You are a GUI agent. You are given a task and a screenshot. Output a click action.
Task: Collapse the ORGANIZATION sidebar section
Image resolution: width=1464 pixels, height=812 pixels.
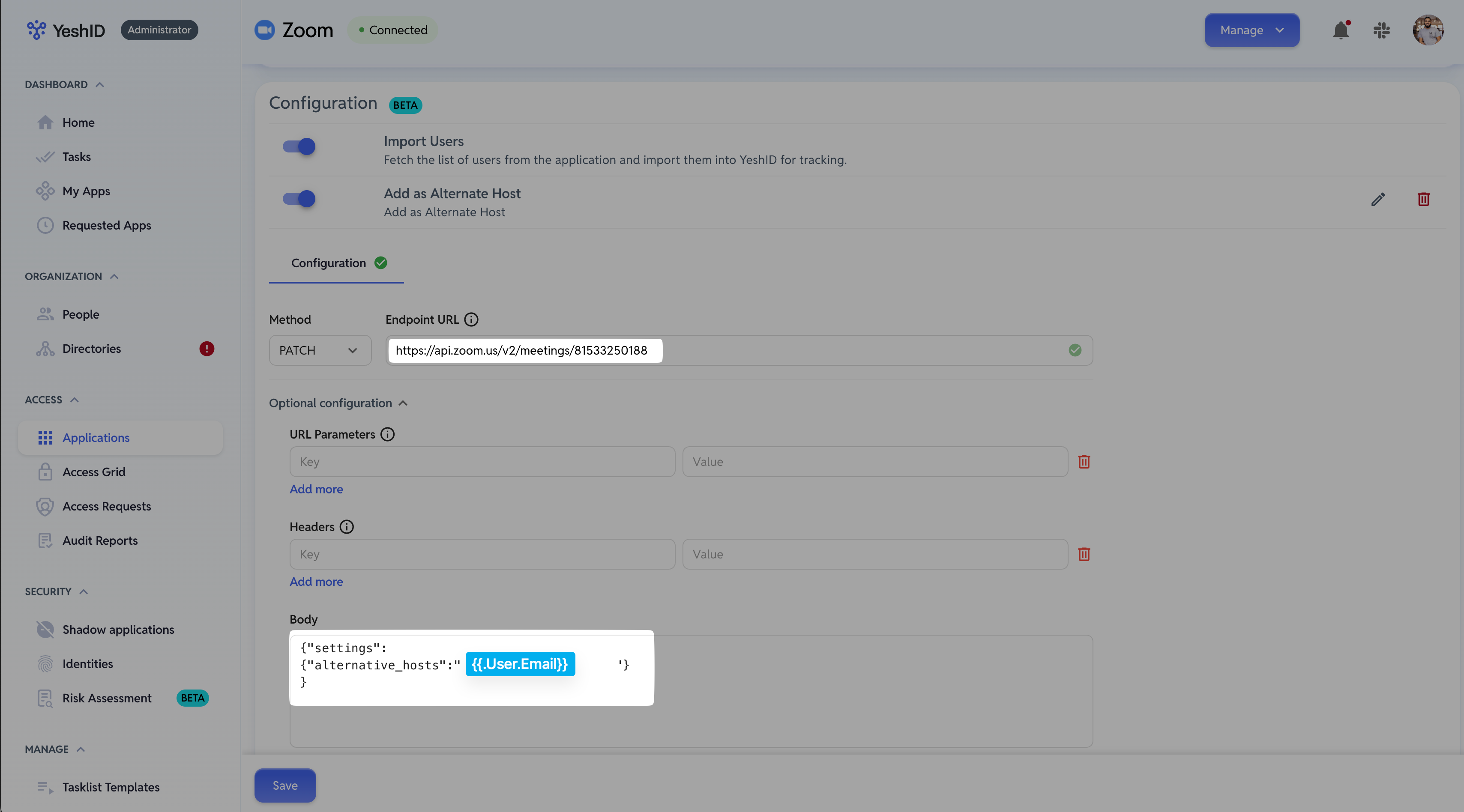(x=72, y=276)
